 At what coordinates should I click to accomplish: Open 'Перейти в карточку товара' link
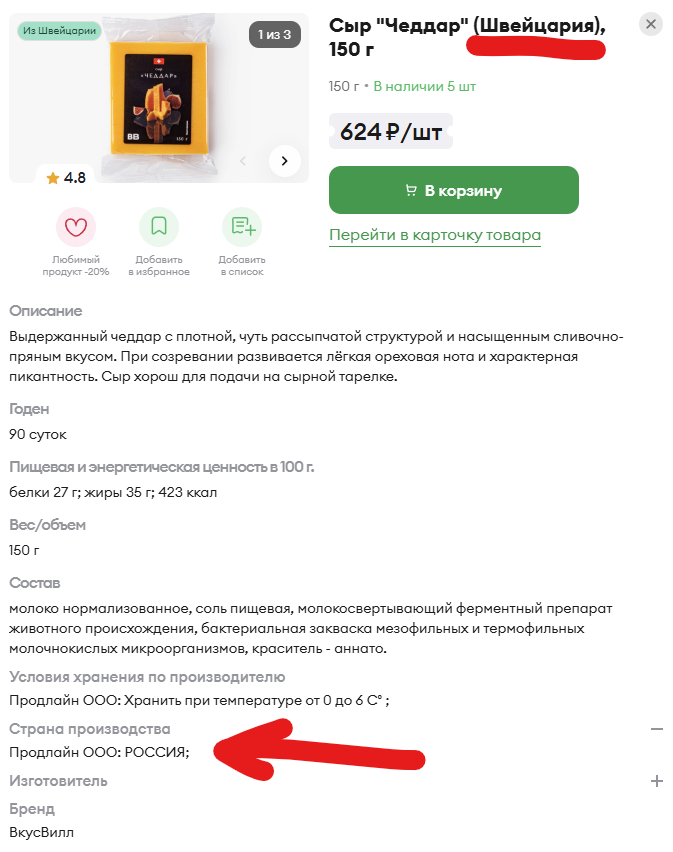pyautogui.click(x=435, y=235)
